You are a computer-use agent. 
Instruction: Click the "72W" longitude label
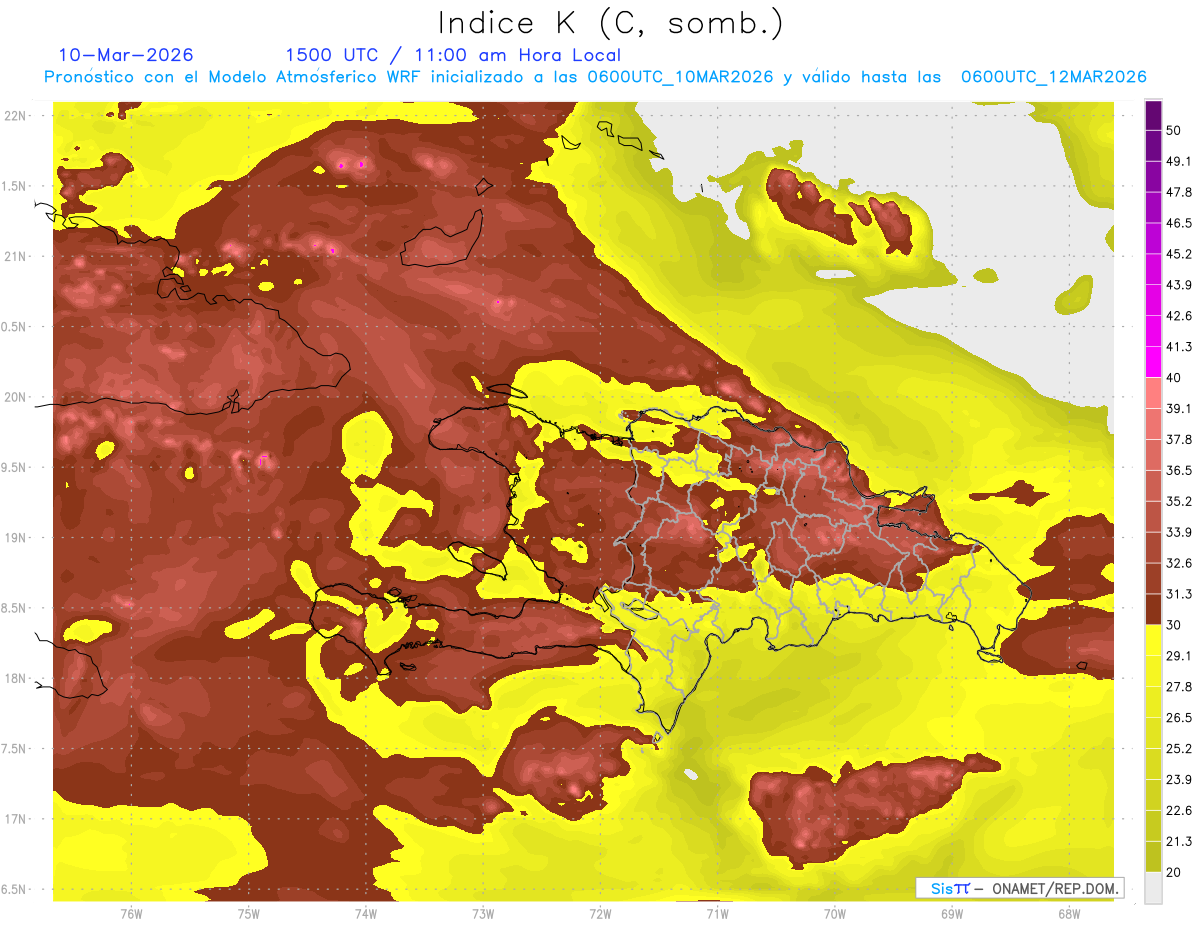[600, 914]
